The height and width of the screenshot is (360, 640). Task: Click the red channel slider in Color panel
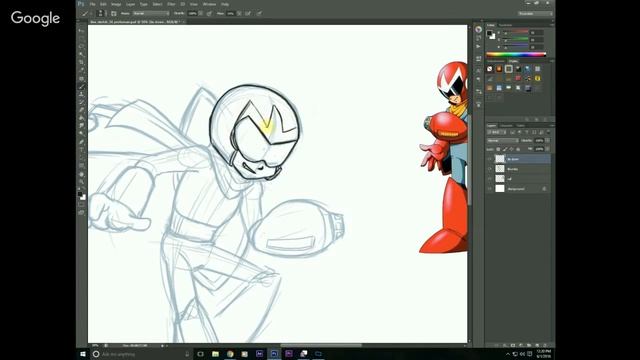(517, 33)
